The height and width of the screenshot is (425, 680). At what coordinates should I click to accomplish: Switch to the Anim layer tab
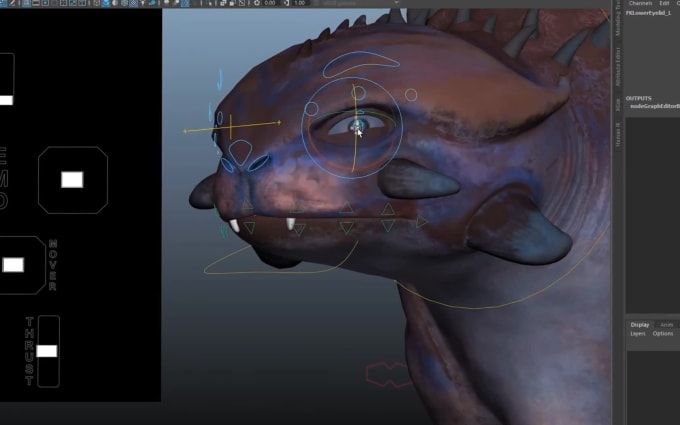667,325
